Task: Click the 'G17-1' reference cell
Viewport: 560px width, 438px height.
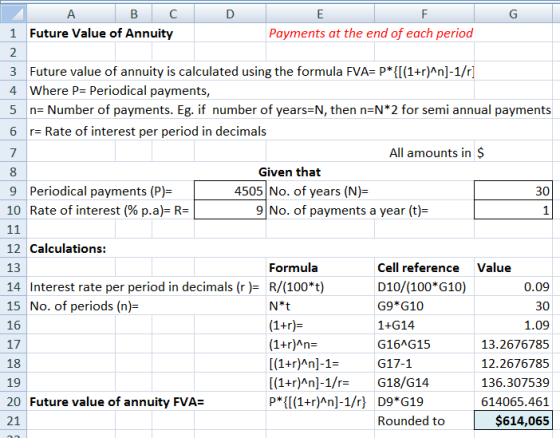Action: [424, 363]
